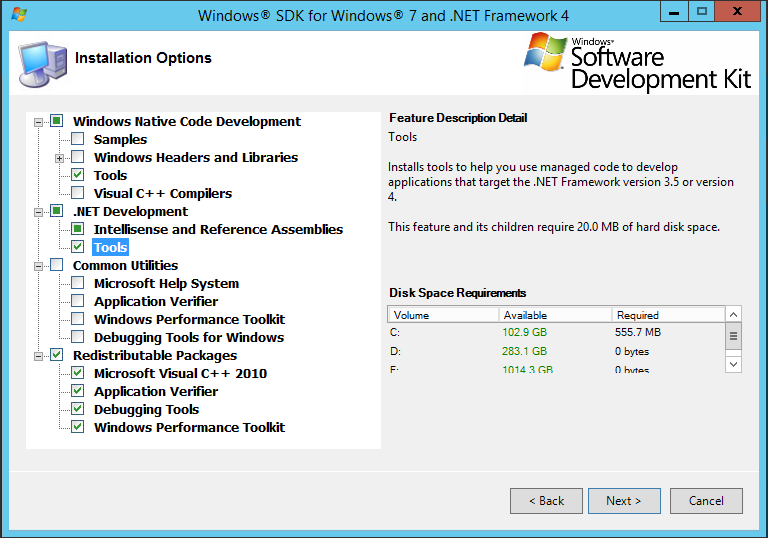Uncheck the Redistributable Packages checkbox
Image resolution: width=768 pixels, height=538 pixels.
click(x=57, y=355)
